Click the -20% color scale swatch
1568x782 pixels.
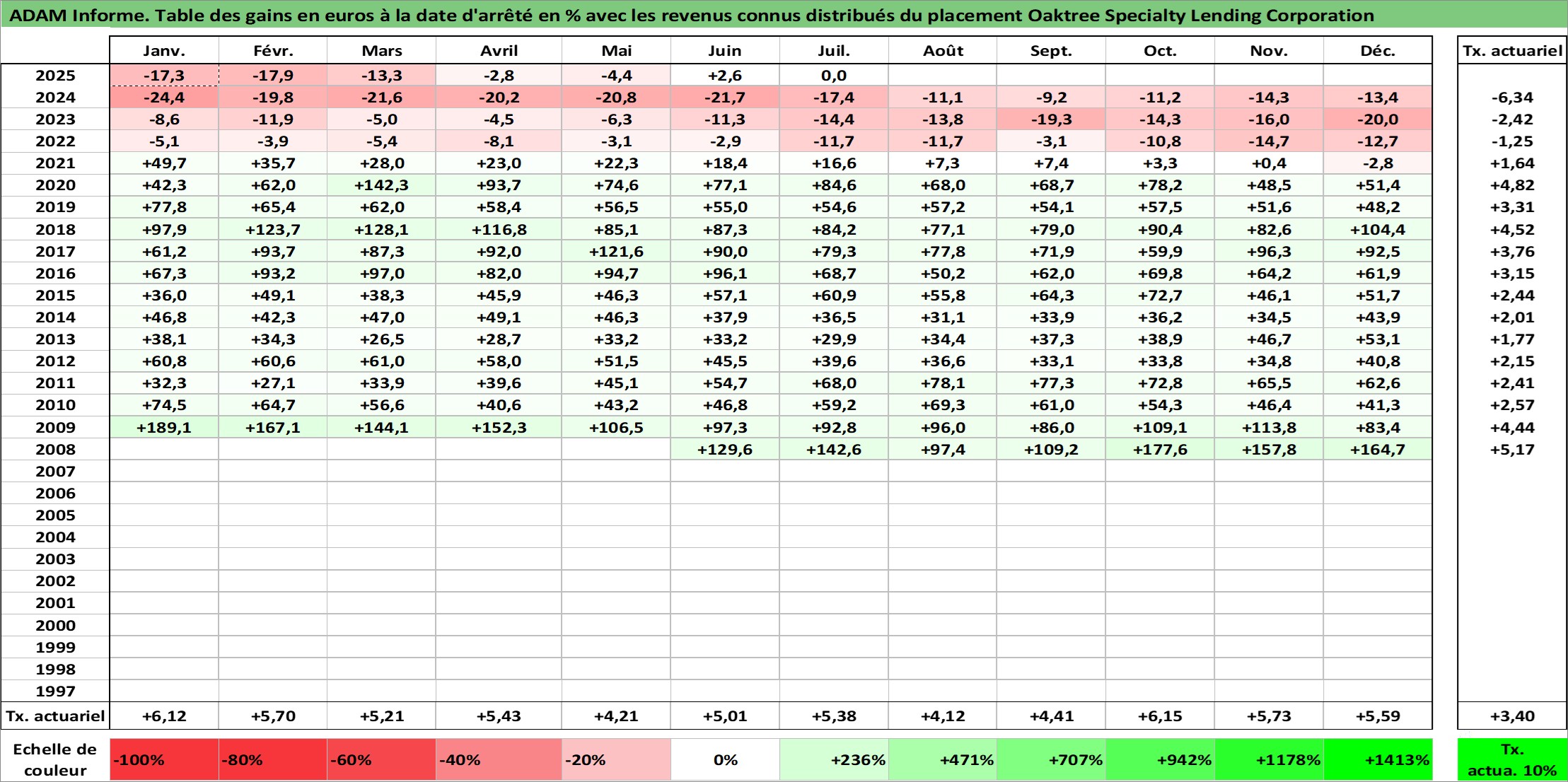[x=616, y=759]
